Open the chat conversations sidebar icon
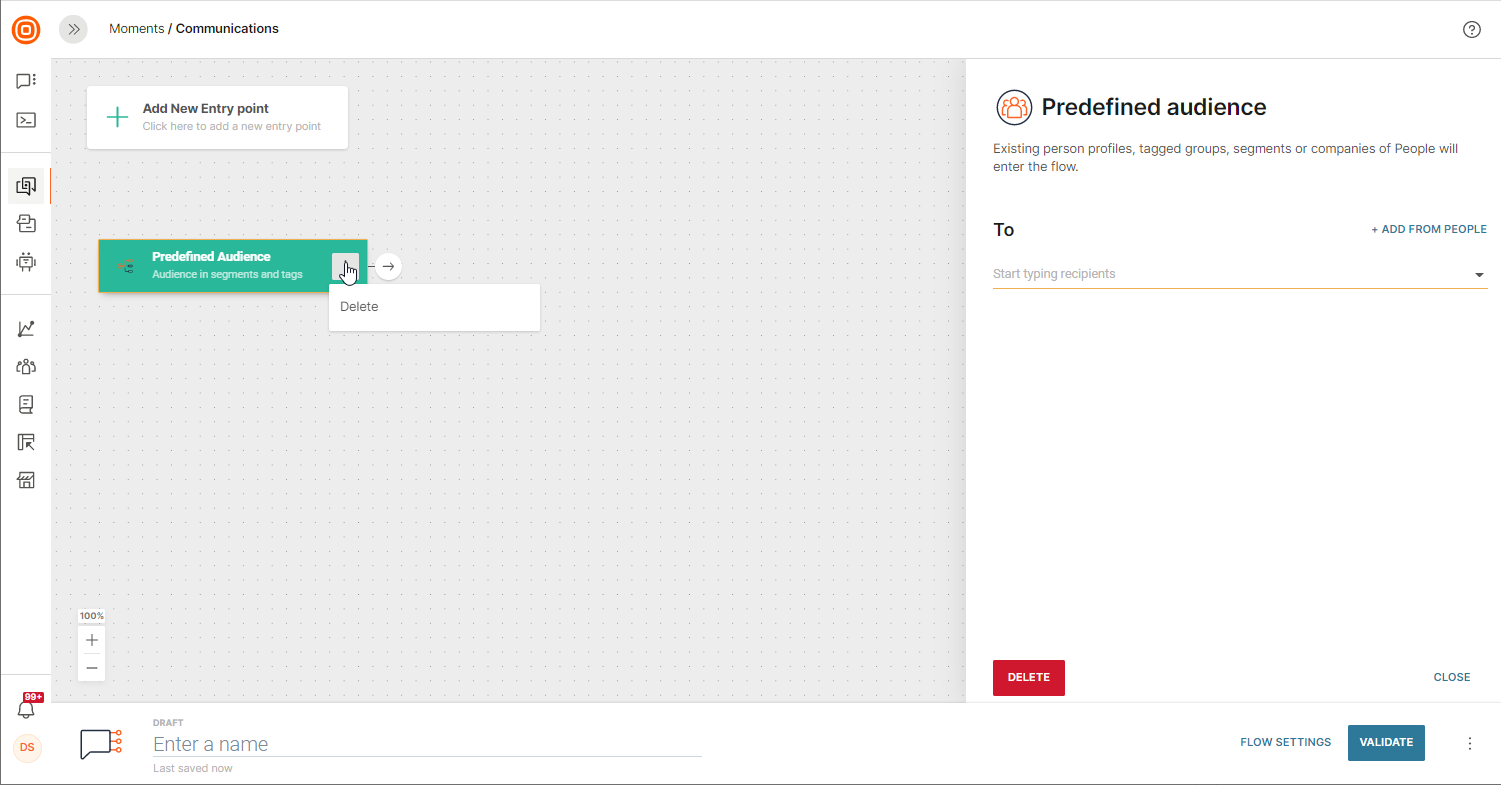 pyautogui.click(x=26, y=81)
